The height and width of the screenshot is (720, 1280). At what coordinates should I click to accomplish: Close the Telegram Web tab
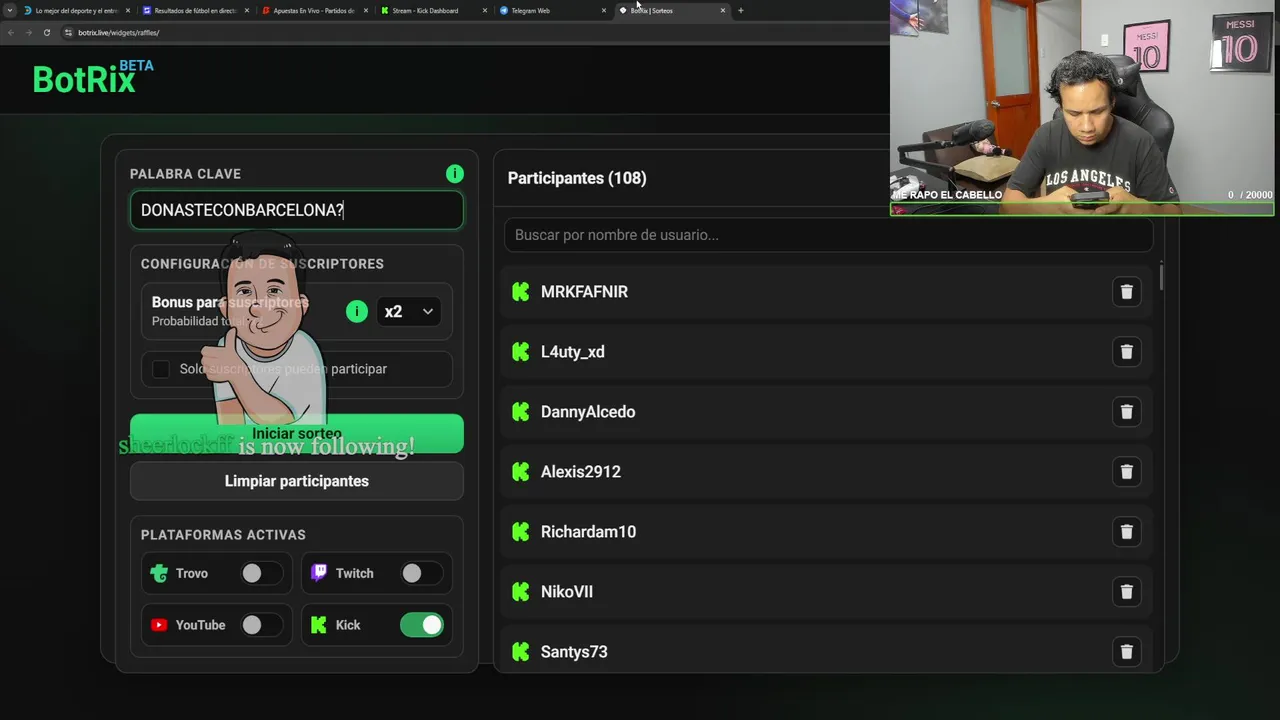[604, 10]
